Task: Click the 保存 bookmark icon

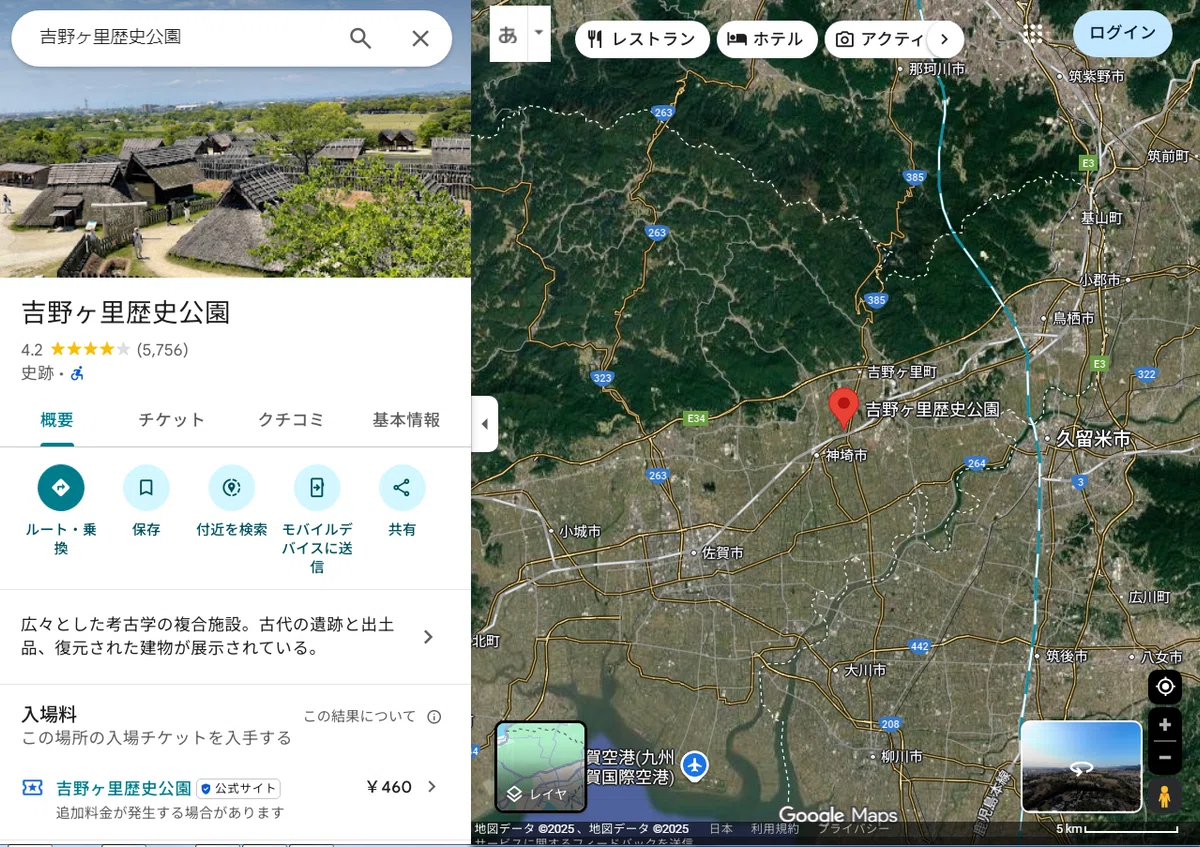Action: [146, 488]
